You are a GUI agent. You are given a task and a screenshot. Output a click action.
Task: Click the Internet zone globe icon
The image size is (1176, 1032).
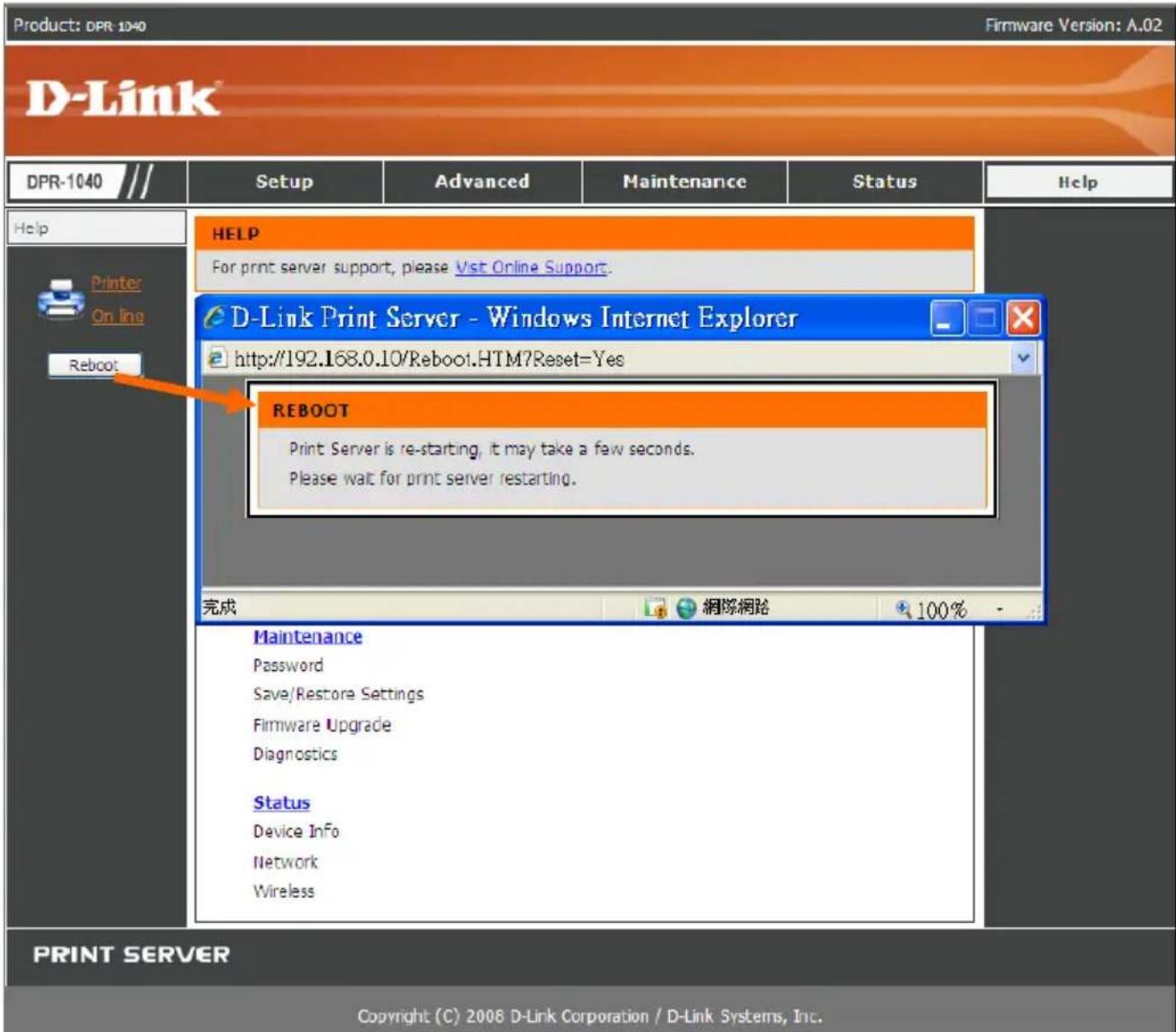(x=686, y=608)
